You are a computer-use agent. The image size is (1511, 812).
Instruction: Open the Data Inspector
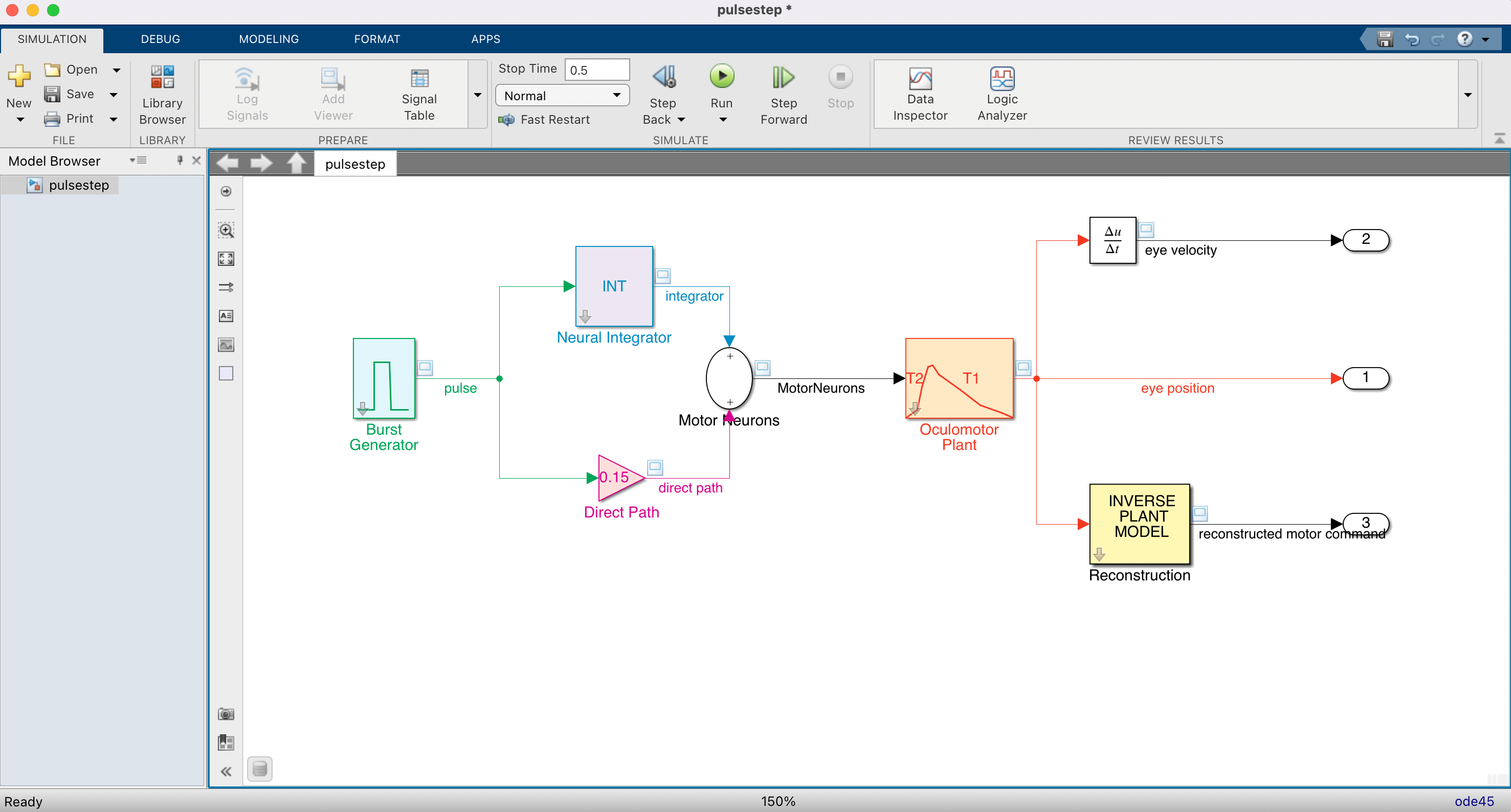pyautogui.click(x=919, y=94)
